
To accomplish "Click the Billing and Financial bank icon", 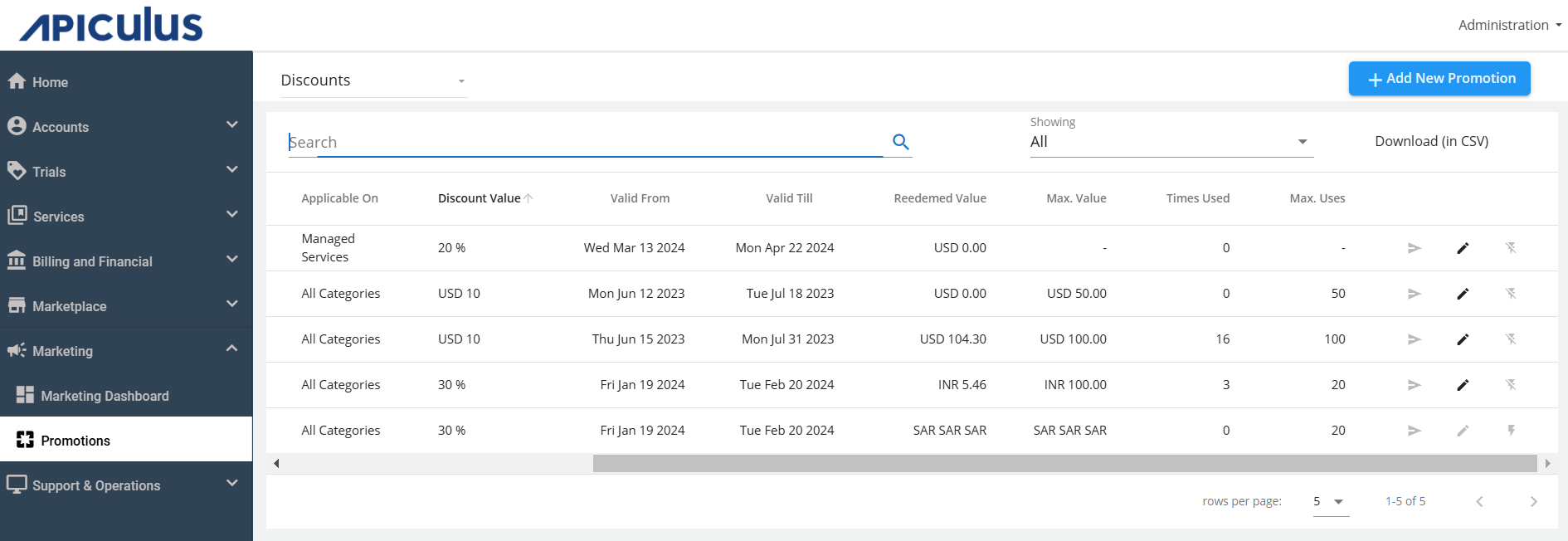I will pyautogui.click(x=17, y=261).
